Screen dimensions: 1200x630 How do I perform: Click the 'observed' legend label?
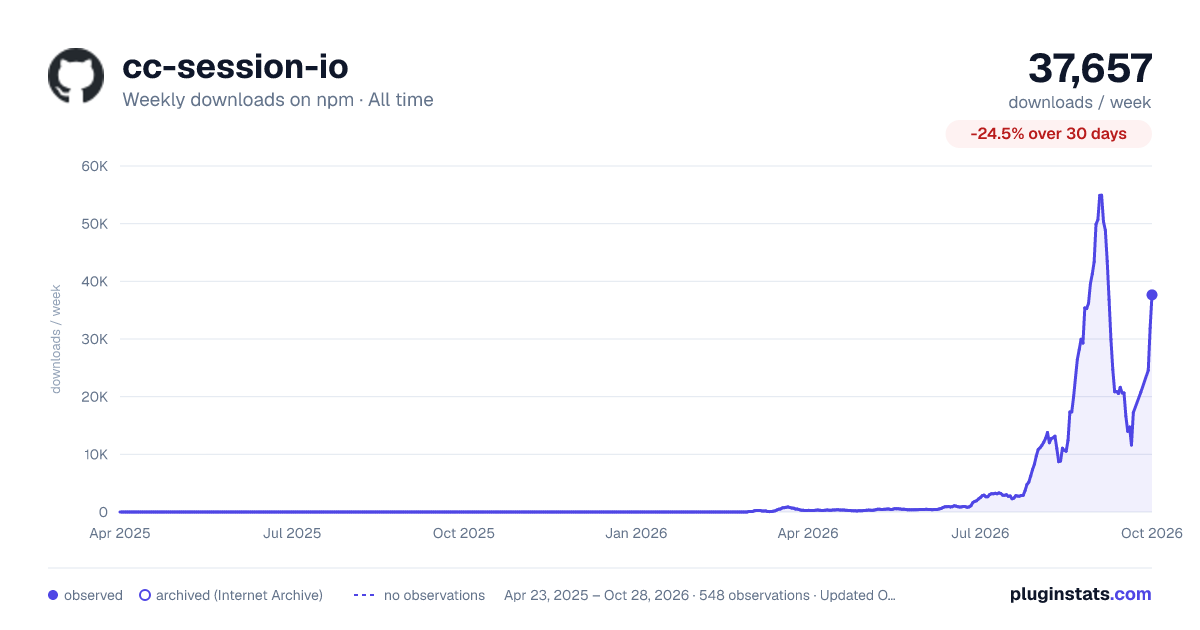pos(93,595)
